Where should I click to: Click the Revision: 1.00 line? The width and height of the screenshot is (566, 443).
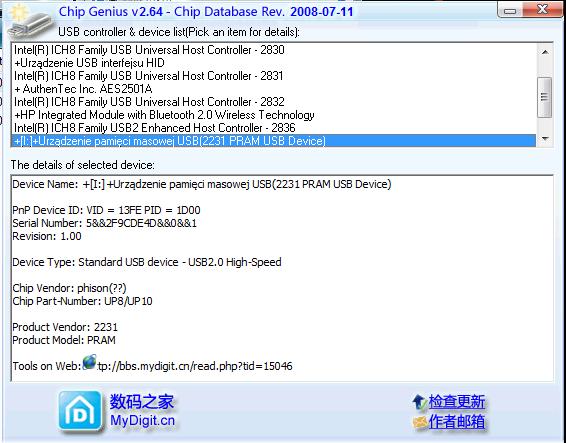pyautogui.click(x=47, y=236)
